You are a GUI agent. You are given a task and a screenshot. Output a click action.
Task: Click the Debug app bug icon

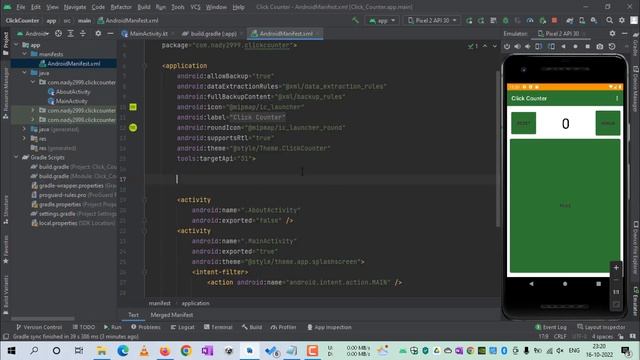click(506, 20)
